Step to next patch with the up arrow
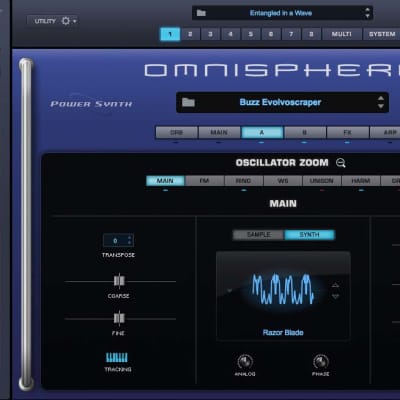Image resolution: width=400 pixels, height=400 pixels. click(381, 98)
